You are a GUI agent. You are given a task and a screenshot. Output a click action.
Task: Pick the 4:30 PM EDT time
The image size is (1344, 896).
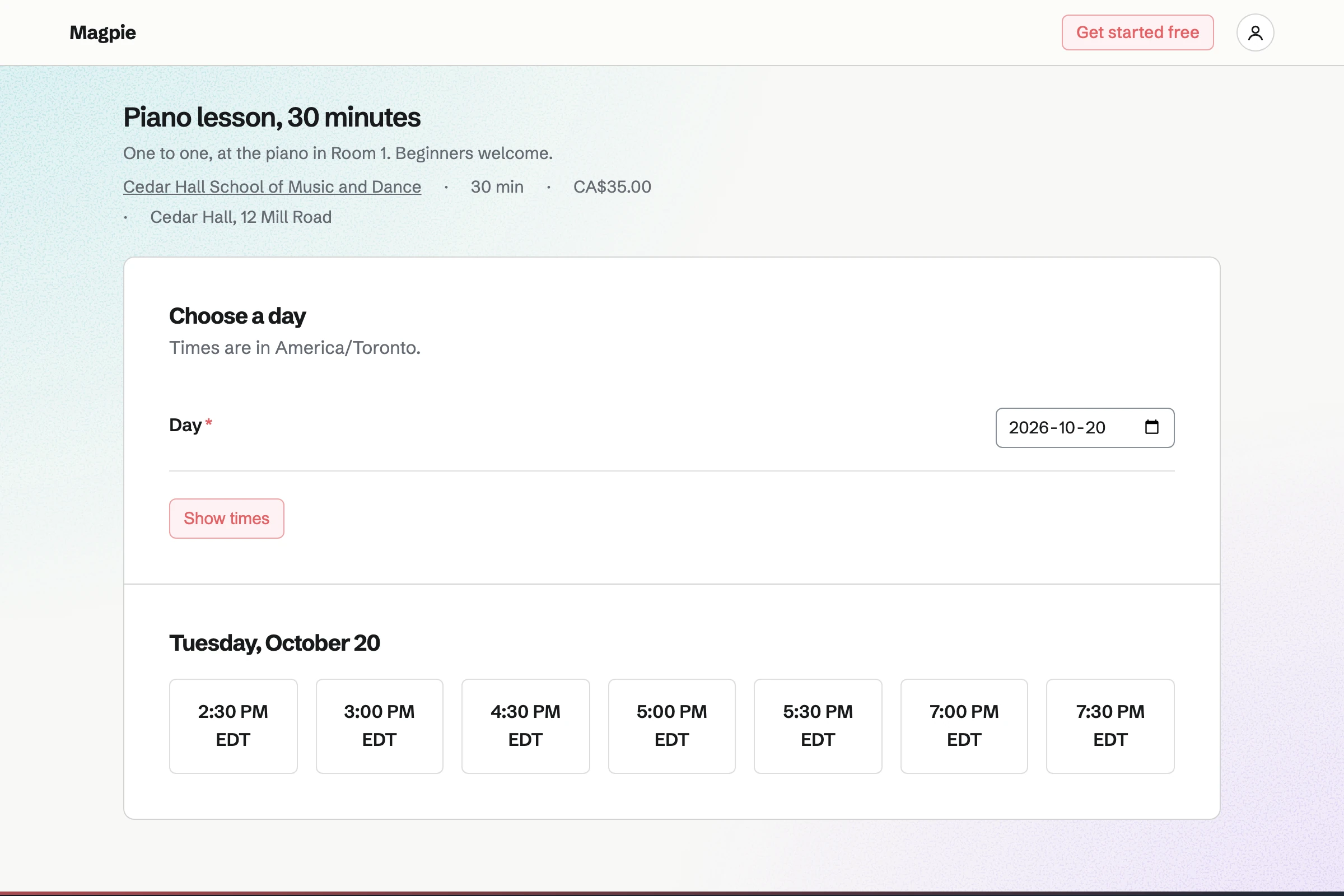click(526, 726)
